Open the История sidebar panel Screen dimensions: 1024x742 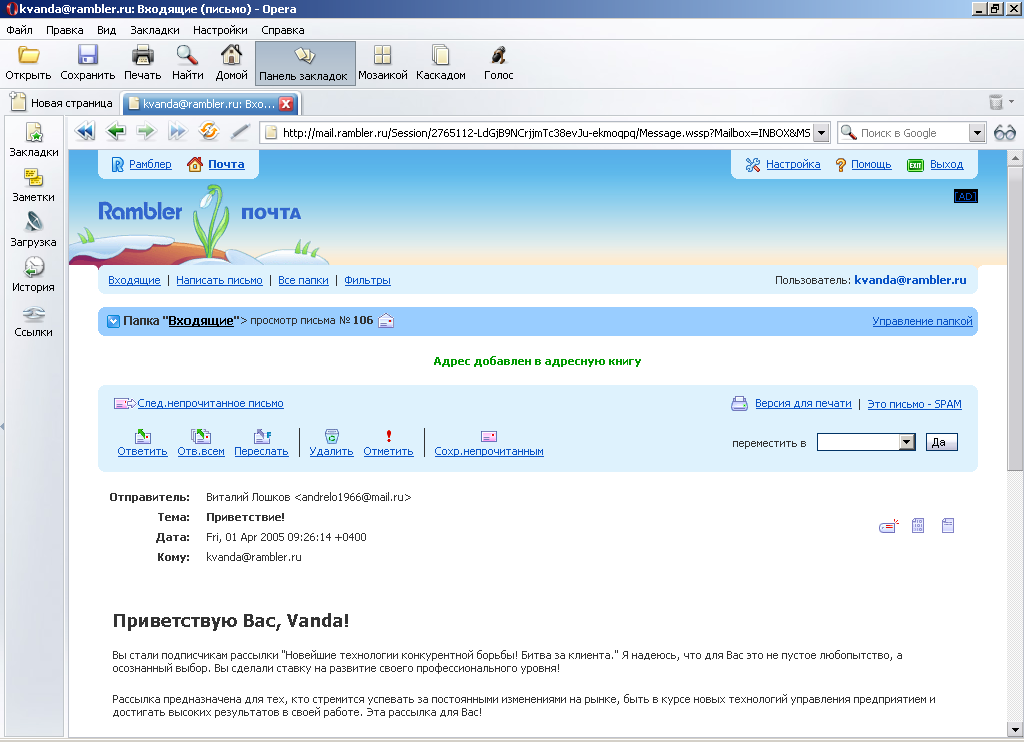point(34,275)
